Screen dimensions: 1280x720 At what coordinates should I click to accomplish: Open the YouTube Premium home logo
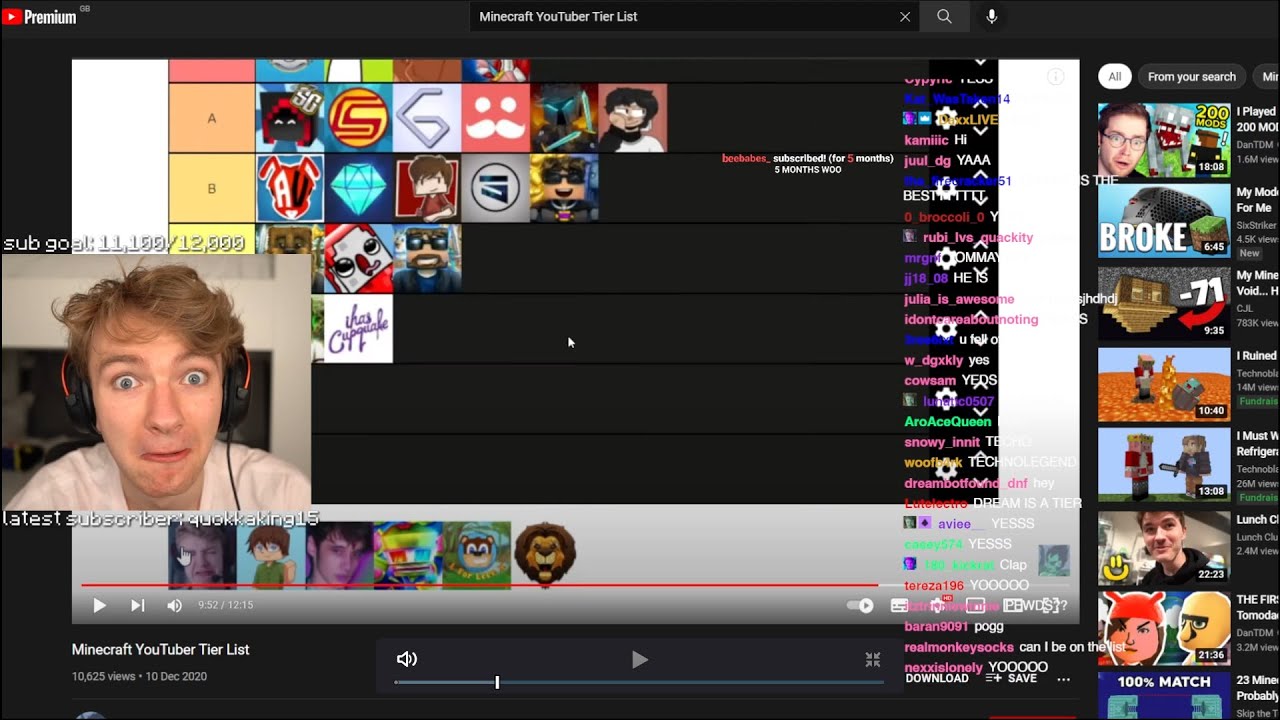coord(40,16)
